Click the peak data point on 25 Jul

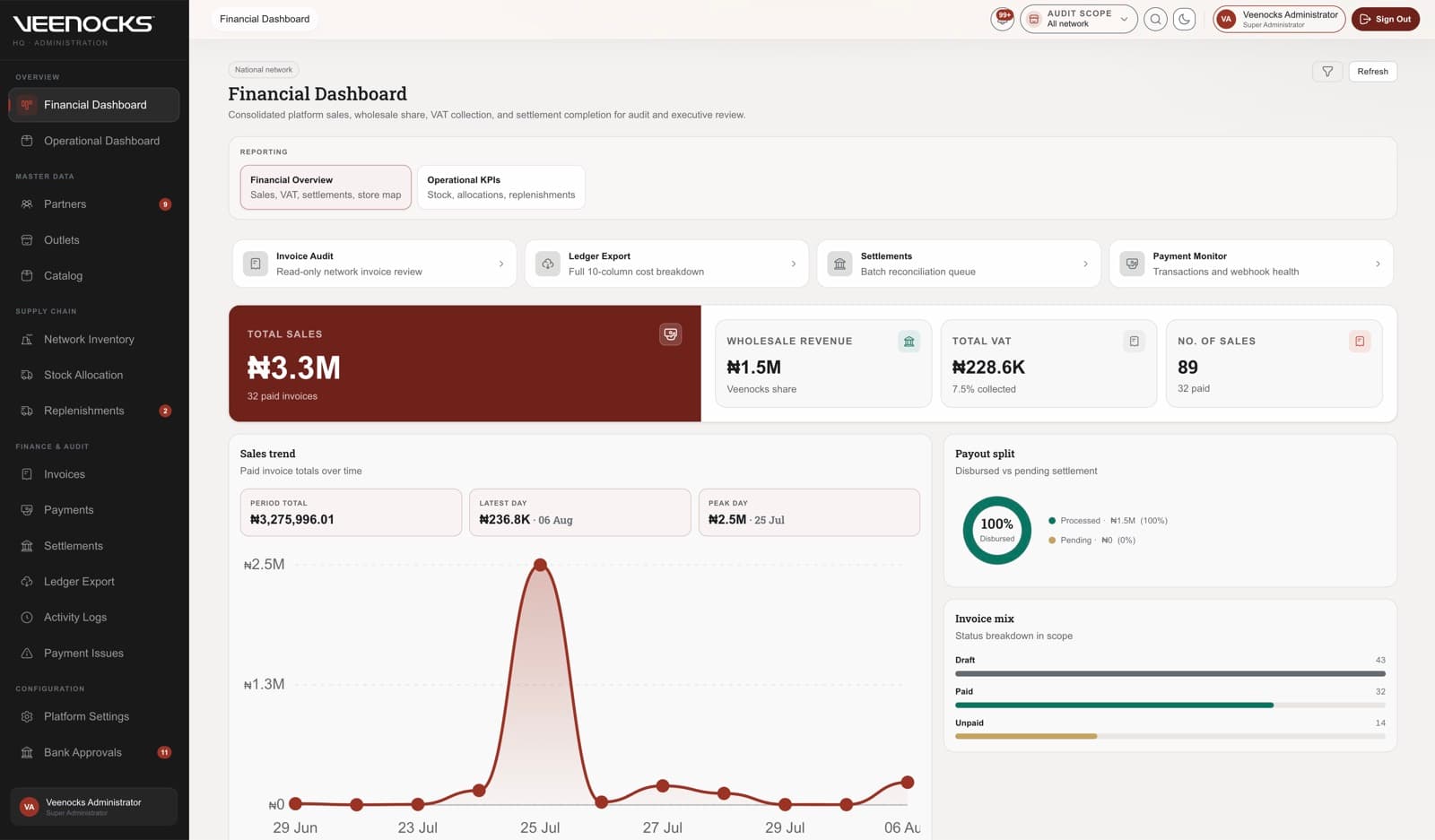540,565
